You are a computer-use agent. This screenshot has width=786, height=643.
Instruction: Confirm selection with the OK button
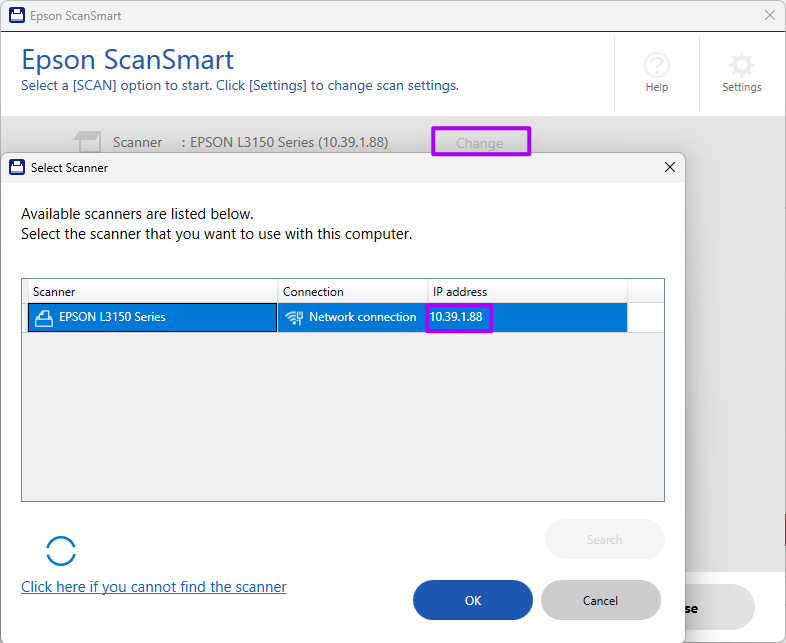[473, 600]
